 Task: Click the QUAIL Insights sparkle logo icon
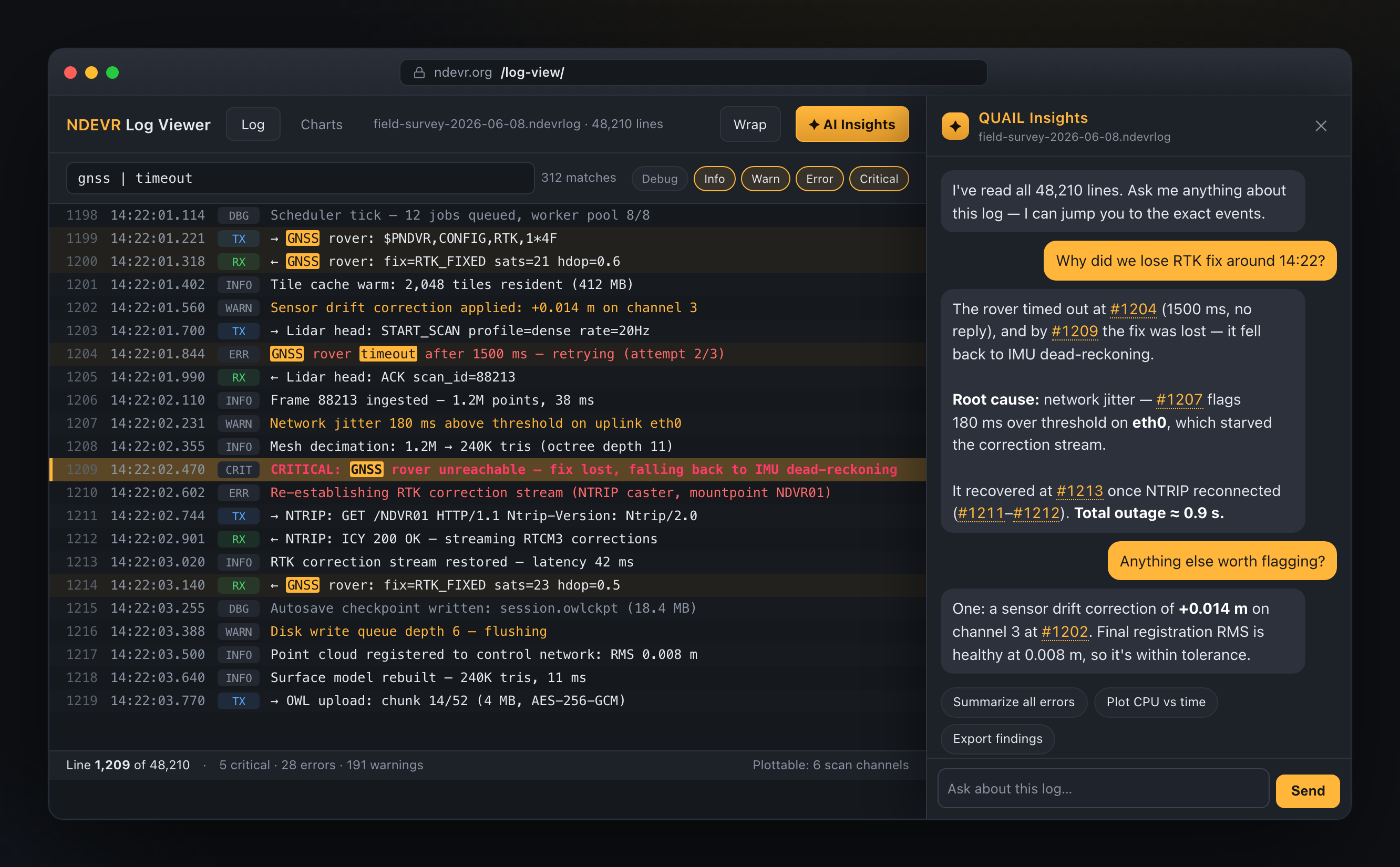(x=955, y=126)
